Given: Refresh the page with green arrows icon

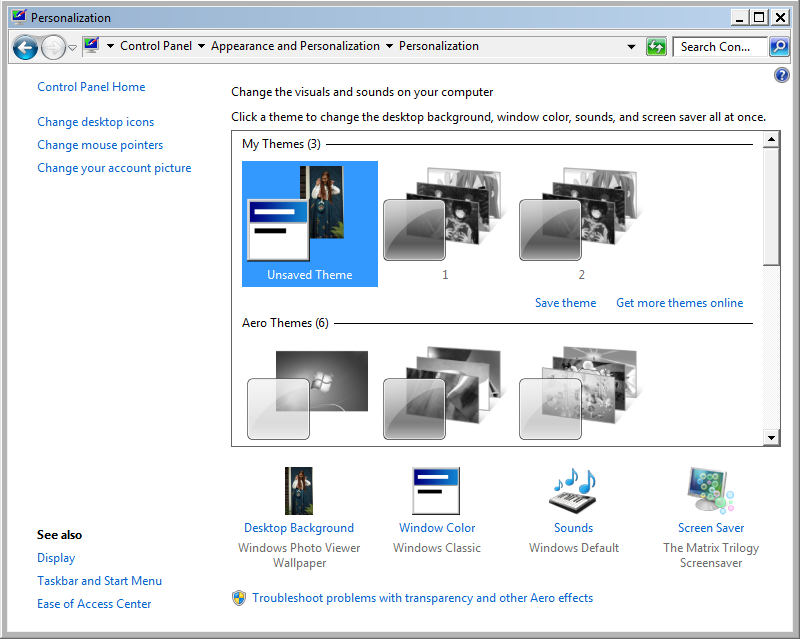Looking at the screenshot, I should (x=656, y=47).
